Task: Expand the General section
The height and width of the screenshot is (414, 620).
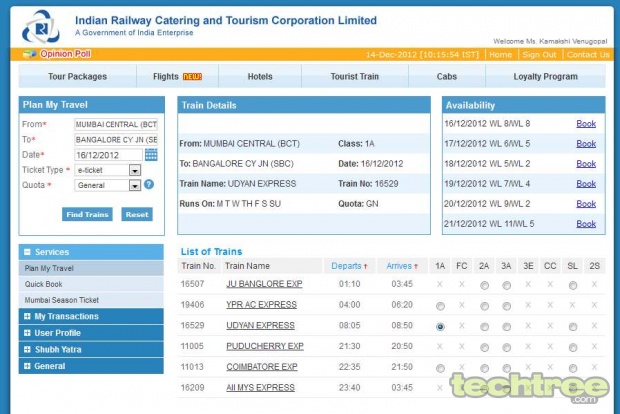Action: [x=91, y=366]
